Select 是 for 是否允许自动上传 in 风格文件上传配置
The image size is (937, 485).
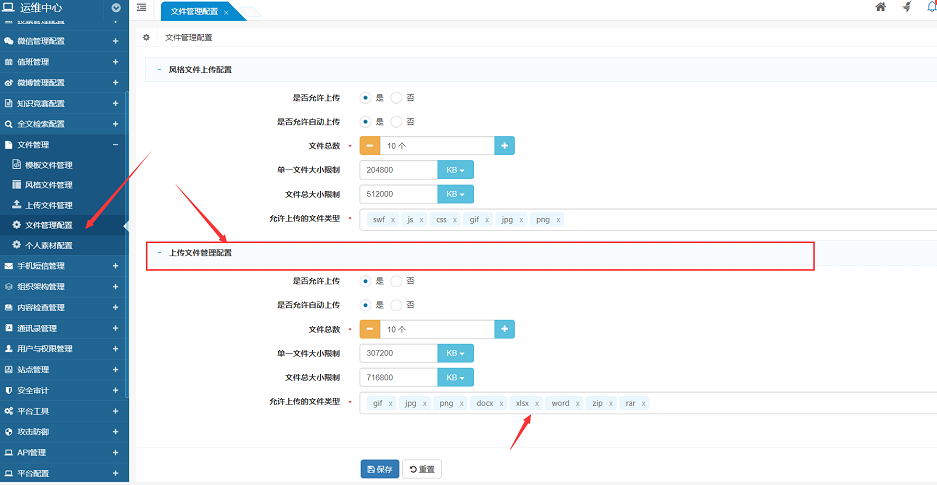[x=366, y=122]
